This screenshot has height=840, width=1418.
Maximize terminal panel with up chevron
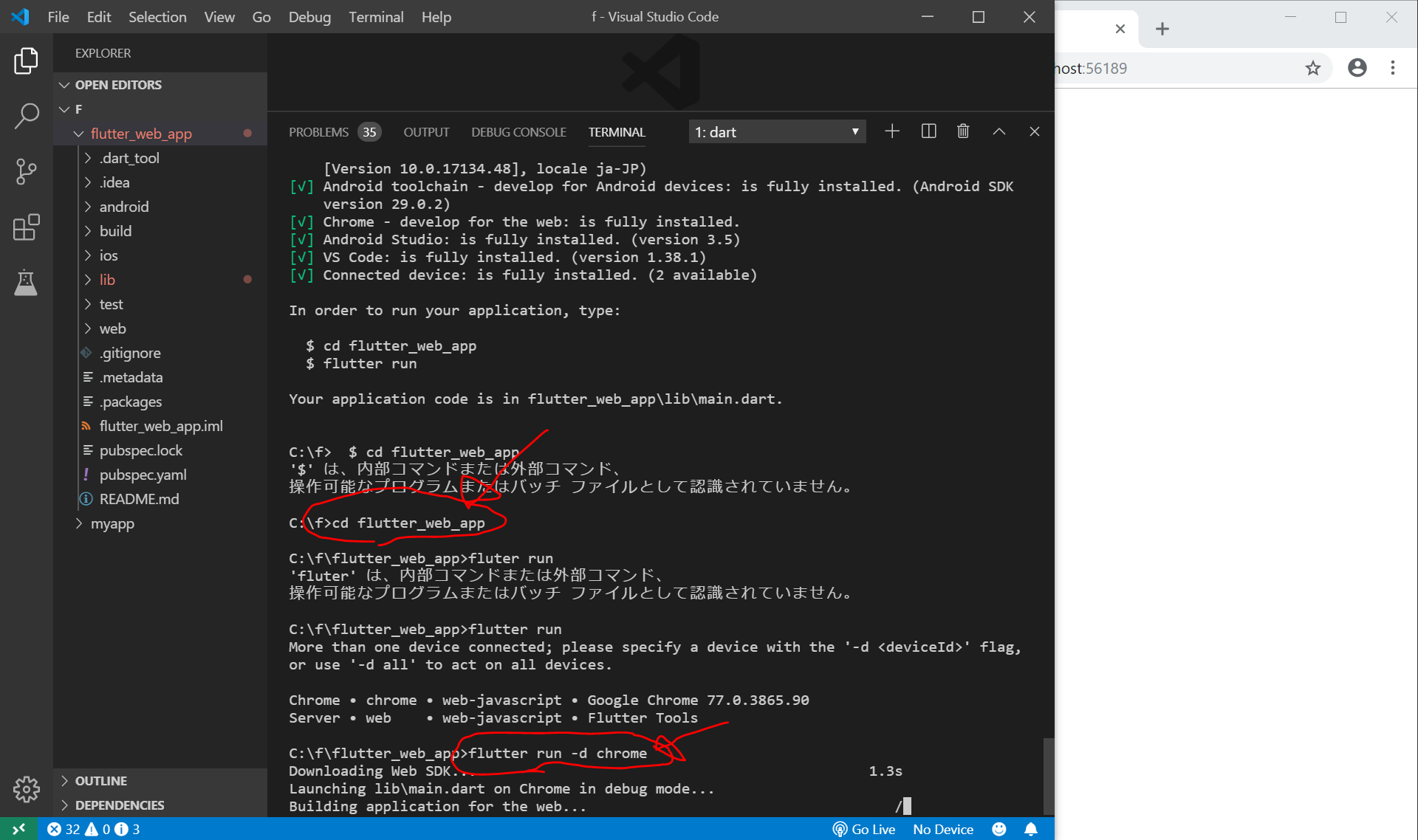[x=999, y=131]
